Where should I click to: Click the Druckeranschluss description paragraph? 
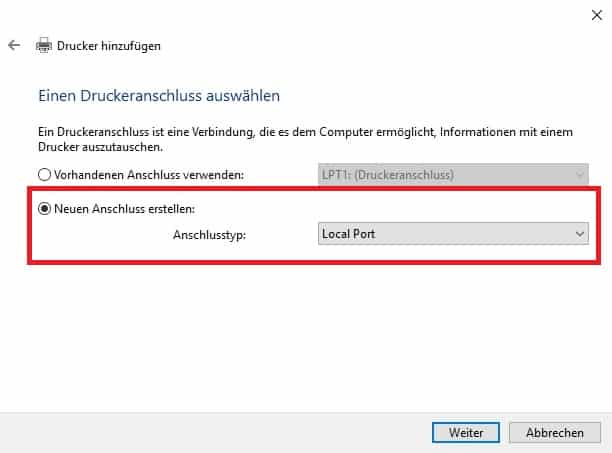pyautogui.click(x=305, y=139)
